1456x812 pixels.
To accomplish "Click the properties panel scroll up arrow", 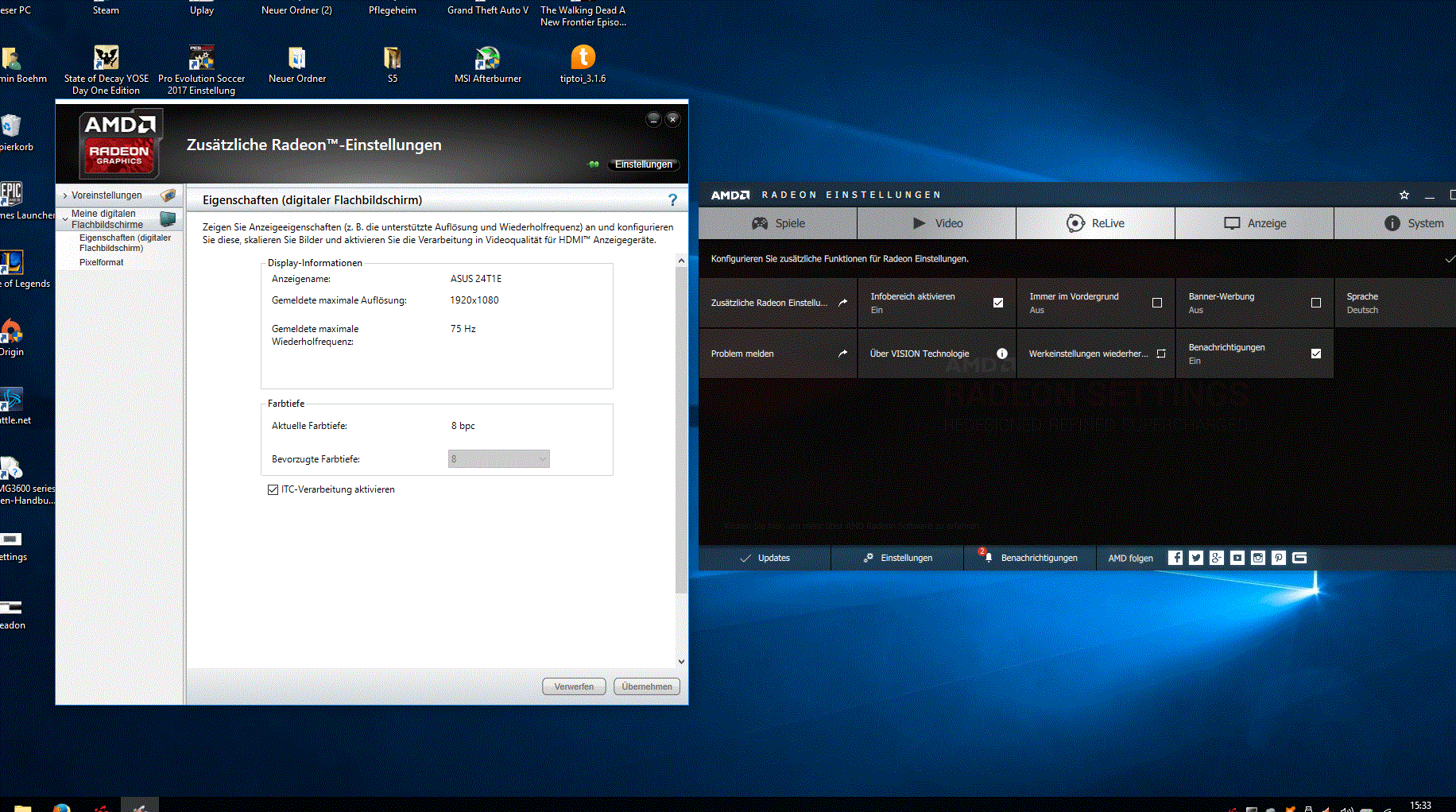I will (x=681, y=261).
